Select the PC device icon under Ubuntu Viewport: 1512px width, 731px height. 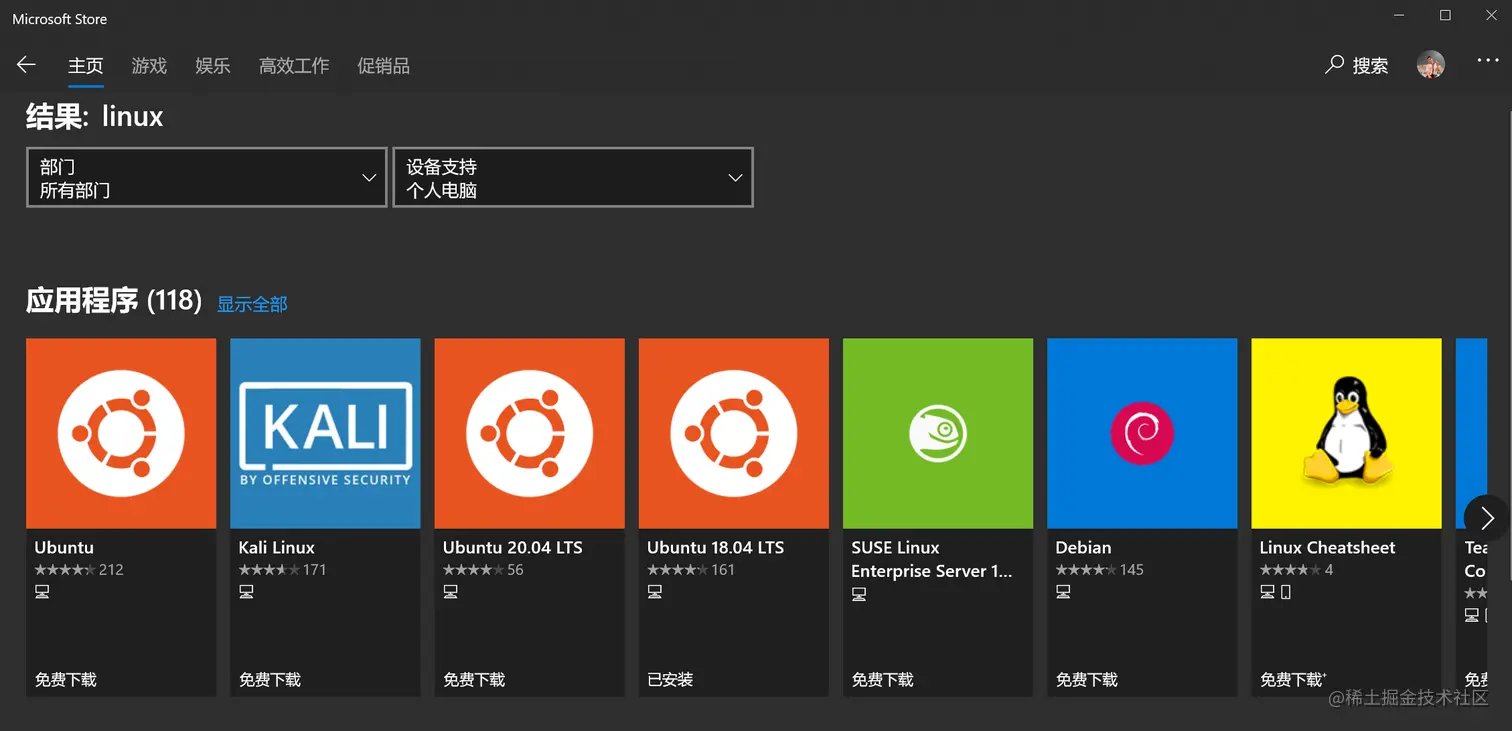click(42, 592)
